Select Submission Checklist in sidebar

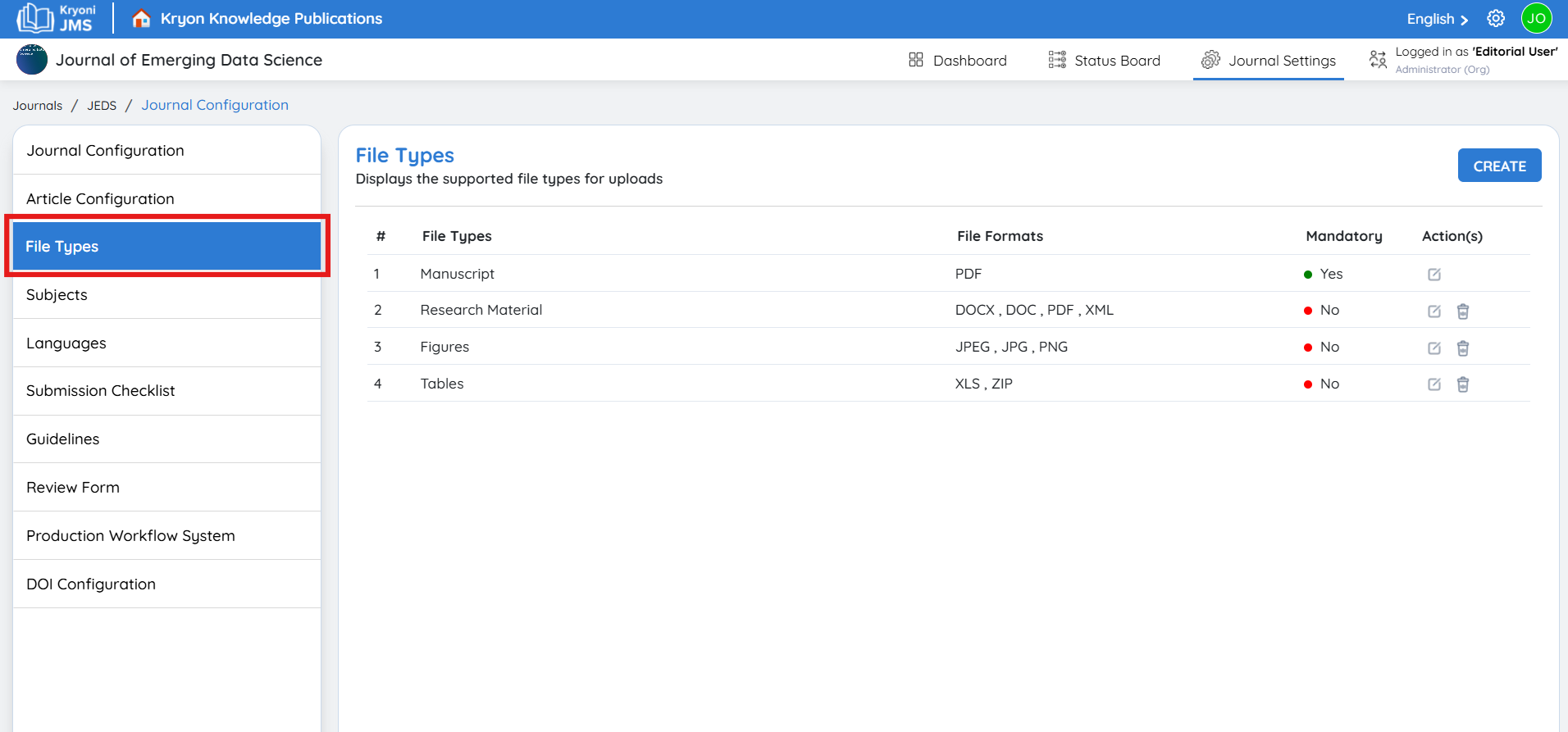tap(101, 391)
